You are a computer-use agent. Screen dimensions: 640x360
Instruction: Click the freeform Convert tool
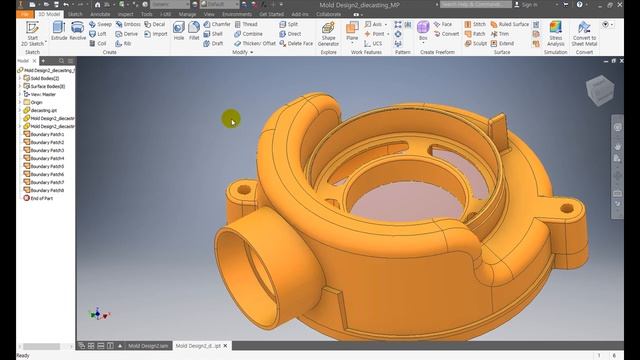pyautogui.click(x=446, y=34)
